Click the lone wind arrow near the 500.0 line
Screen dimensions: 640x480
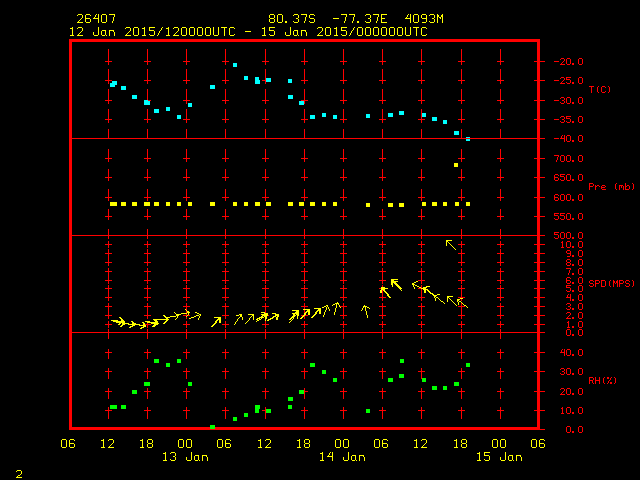[x=451, y=243]
